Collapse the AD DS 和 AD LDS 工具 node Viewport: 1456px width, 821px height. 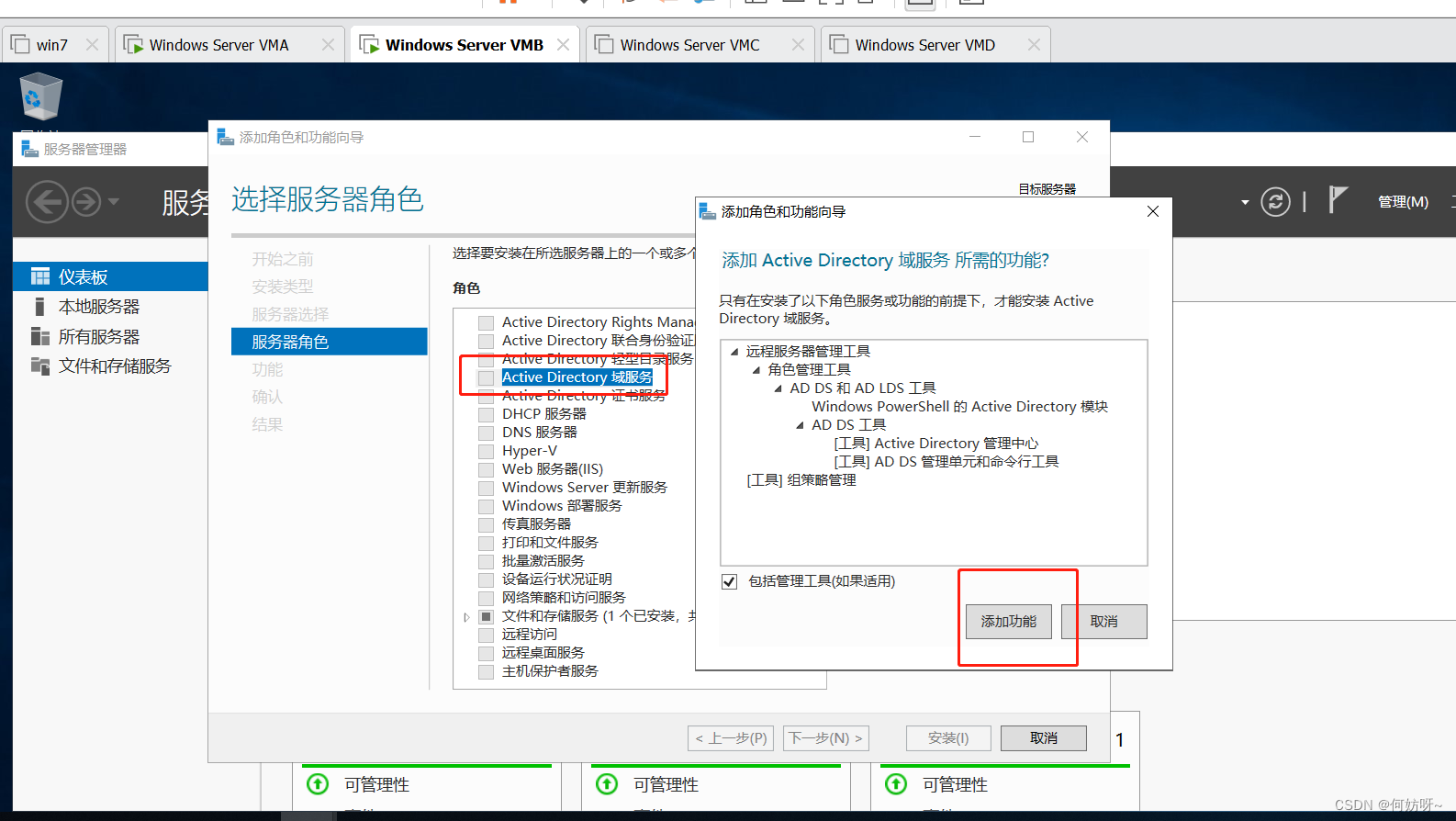pos(778,388)
